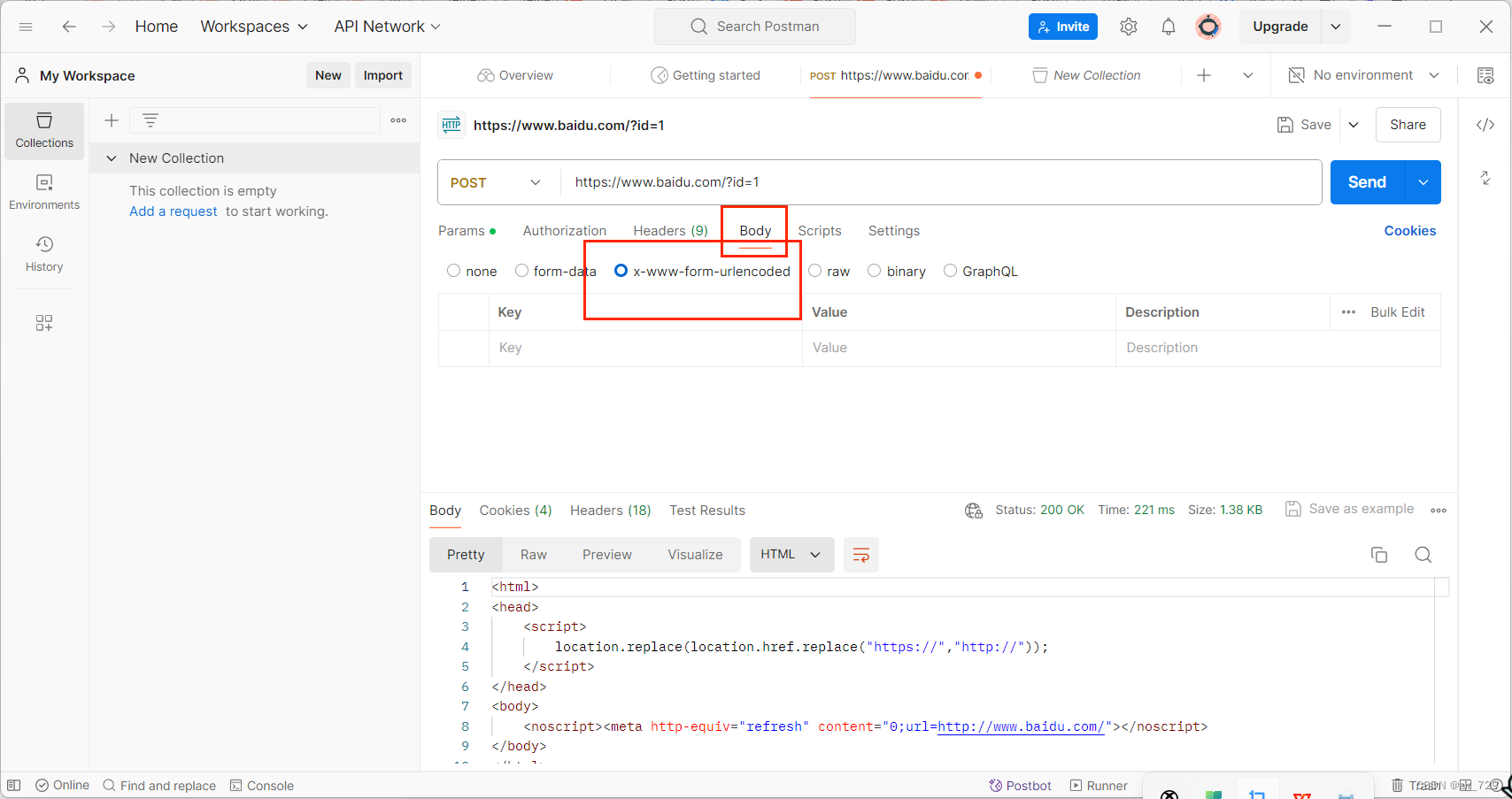Click the Collections sidebar icon

pos(44,131)
